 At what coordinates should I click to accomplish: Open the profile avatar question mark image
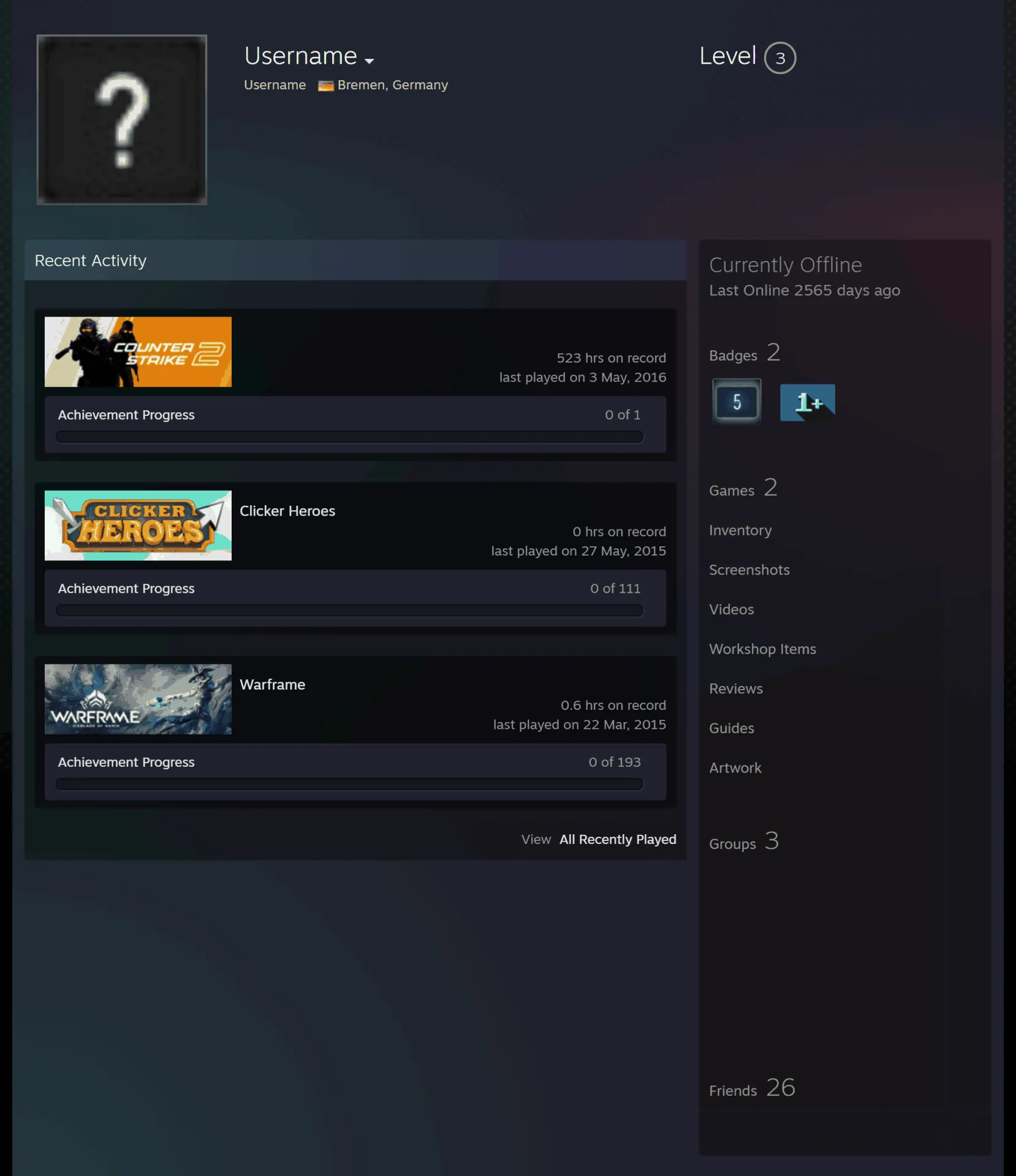pos(122,119)
